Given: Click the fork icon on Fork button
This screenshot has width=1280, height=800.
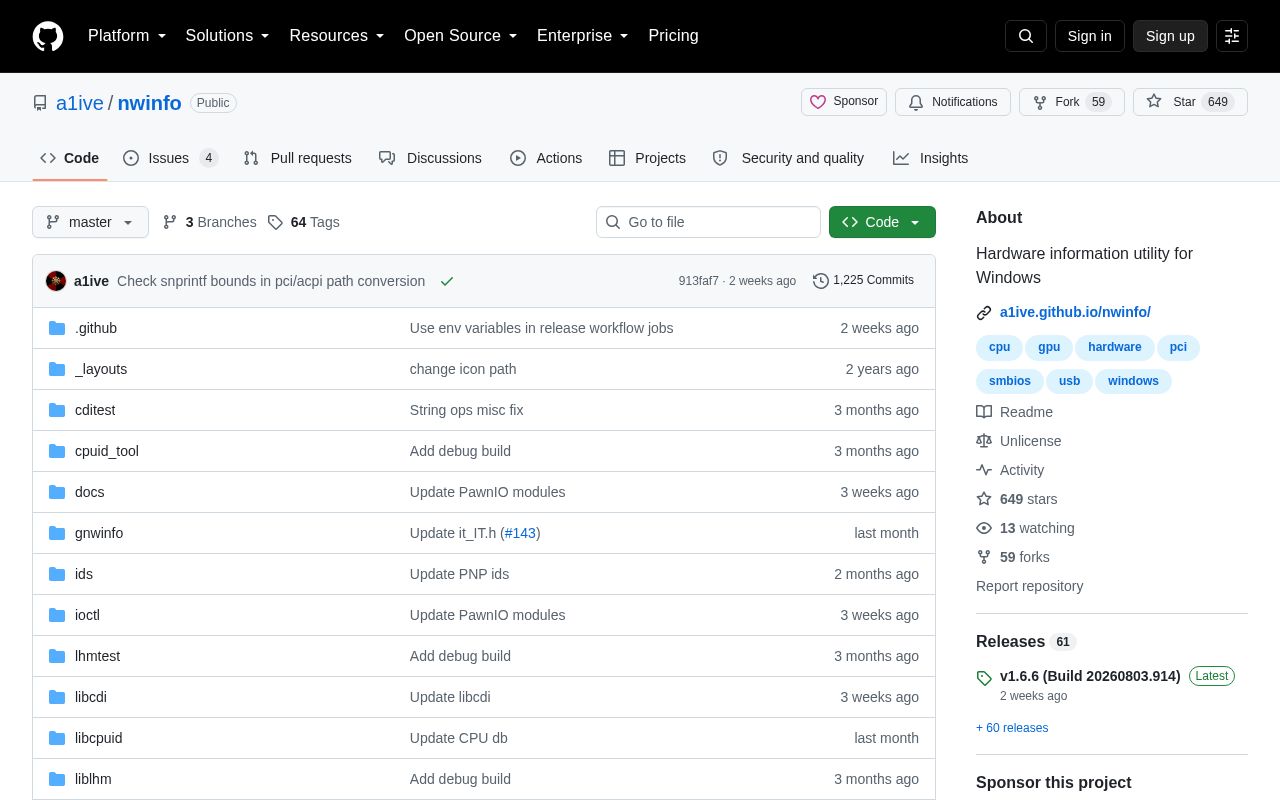Looking at the screenshot, I should tap(1040, 102).
